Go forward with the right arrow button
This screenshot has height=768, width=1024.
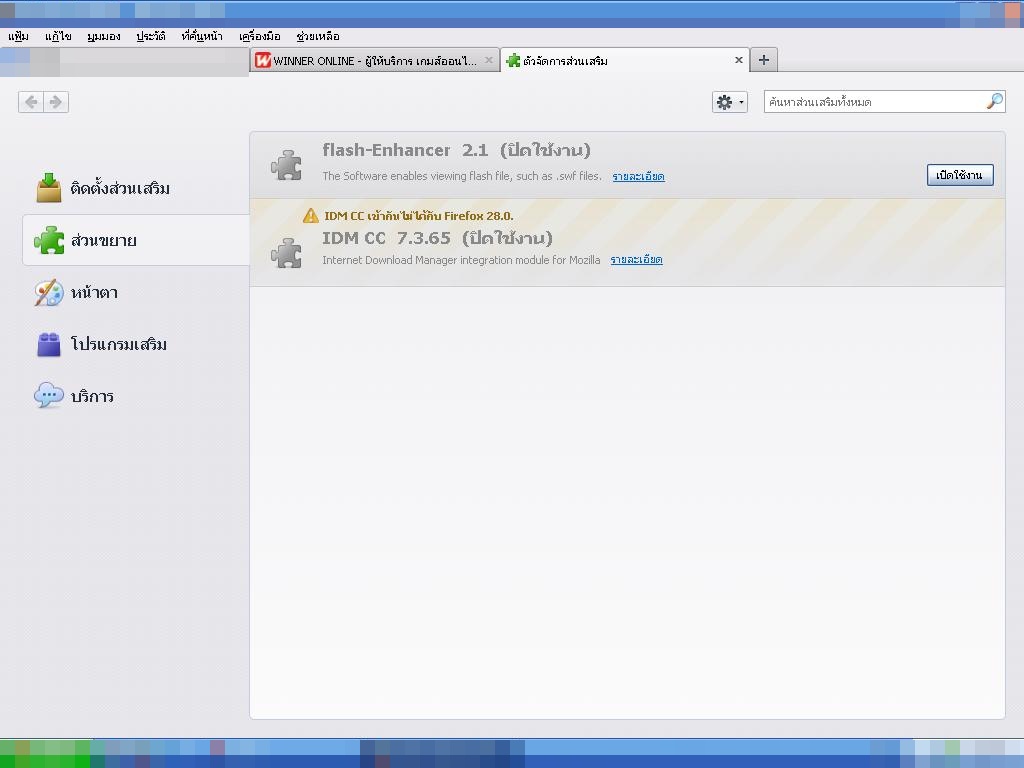coord(56,102)
